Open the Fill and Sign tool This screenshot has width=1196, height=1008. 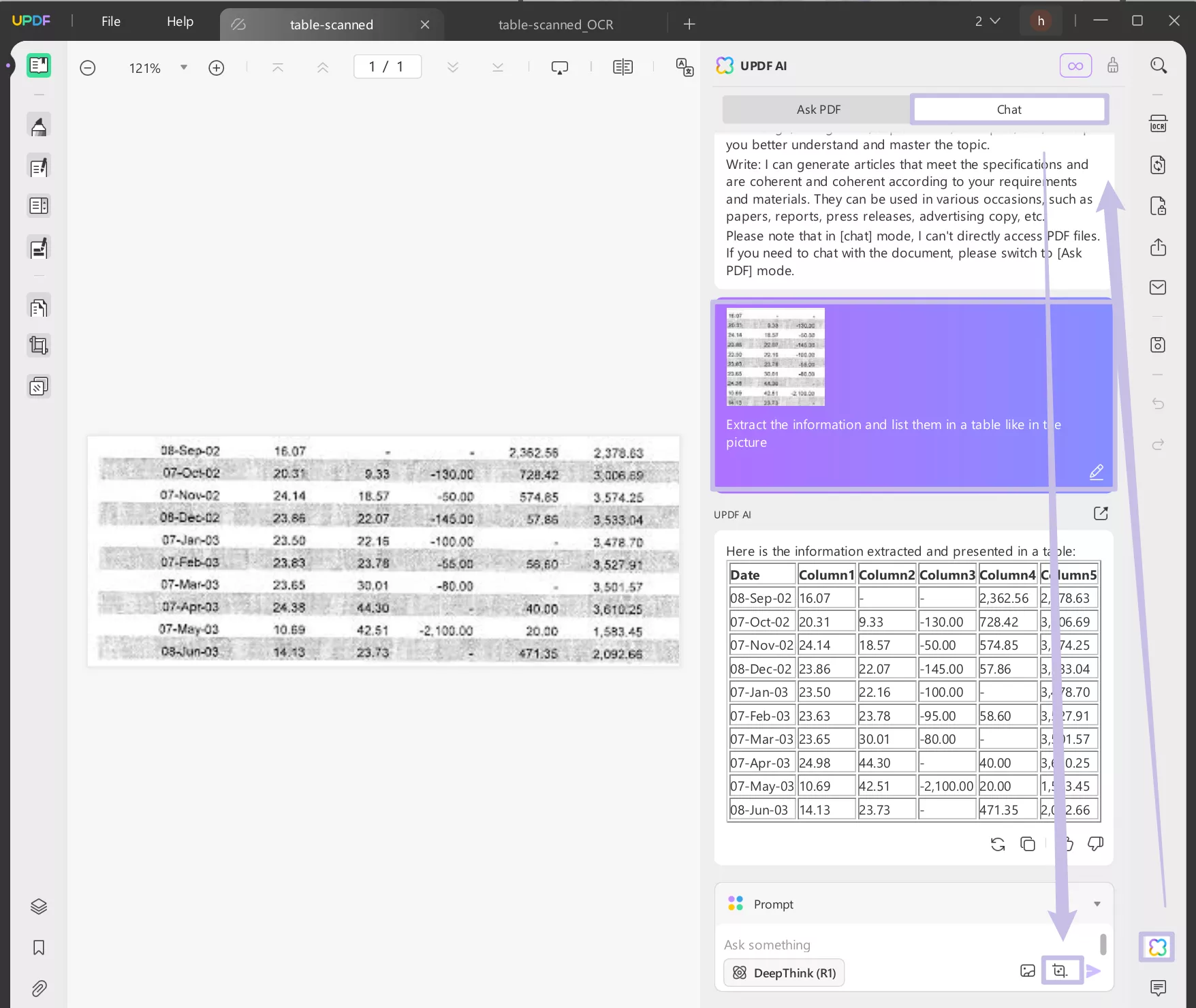coord(39,248)
